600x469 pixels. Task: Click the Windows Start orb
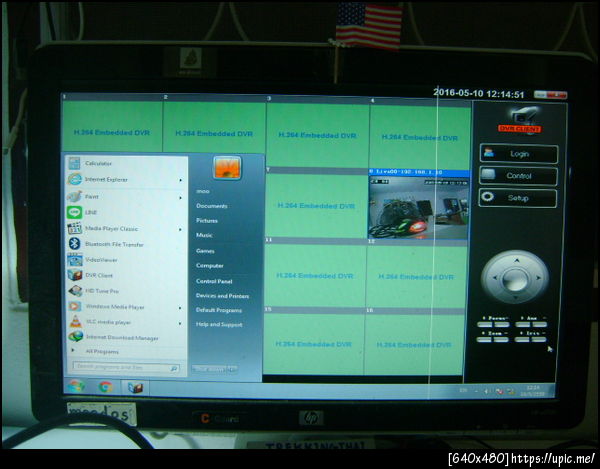click(x=76, y=387)
